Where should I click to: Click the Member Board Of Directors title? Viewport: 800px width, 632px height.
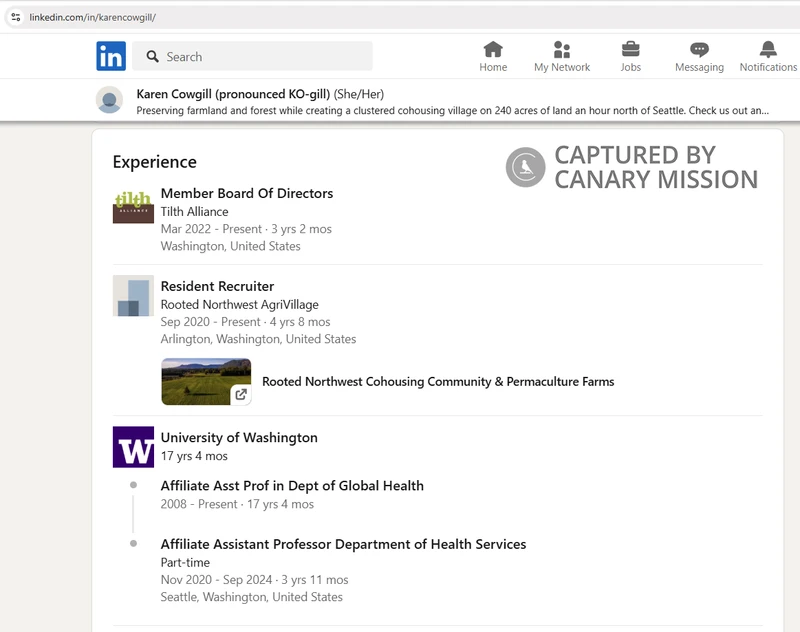click(x=246, y=193)
